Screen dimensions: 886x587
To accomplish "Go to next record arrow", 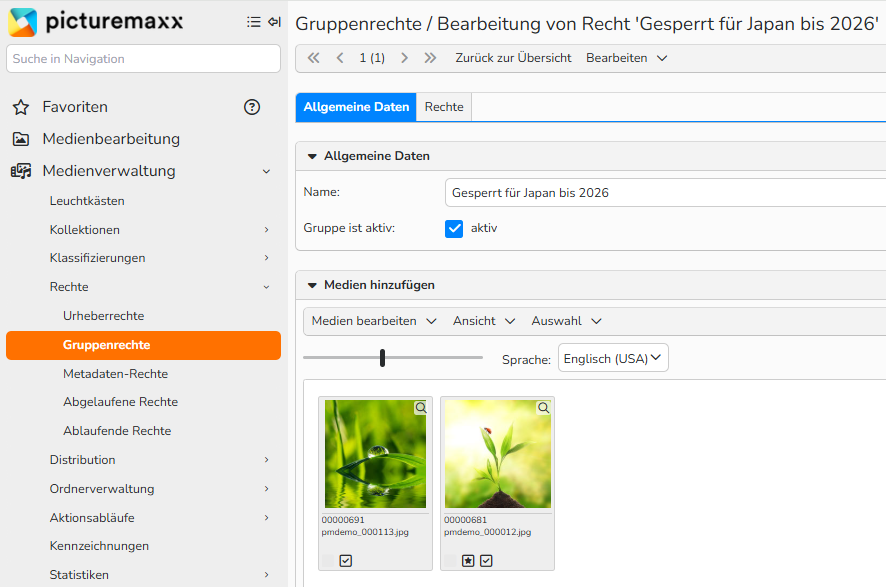I will [404, 58].
